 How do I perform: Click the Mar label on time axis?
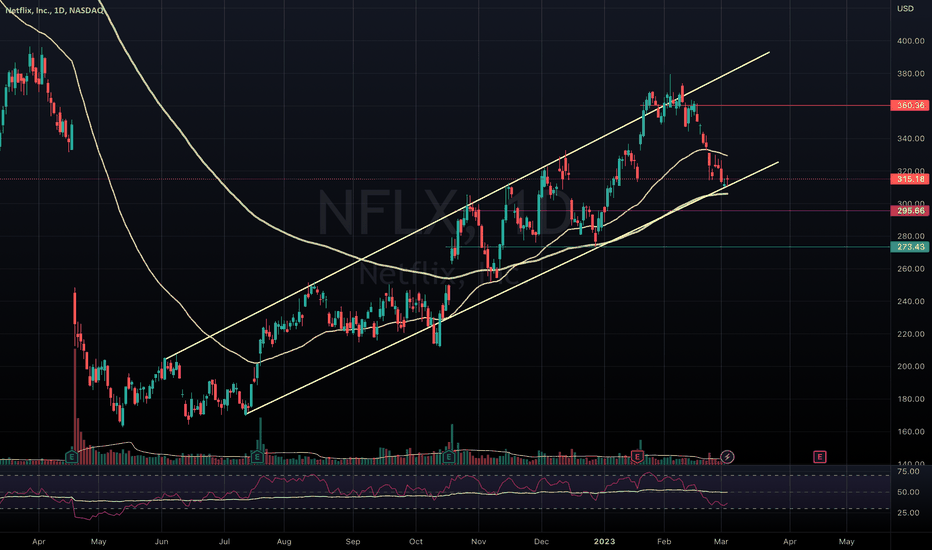coord(721,541)
